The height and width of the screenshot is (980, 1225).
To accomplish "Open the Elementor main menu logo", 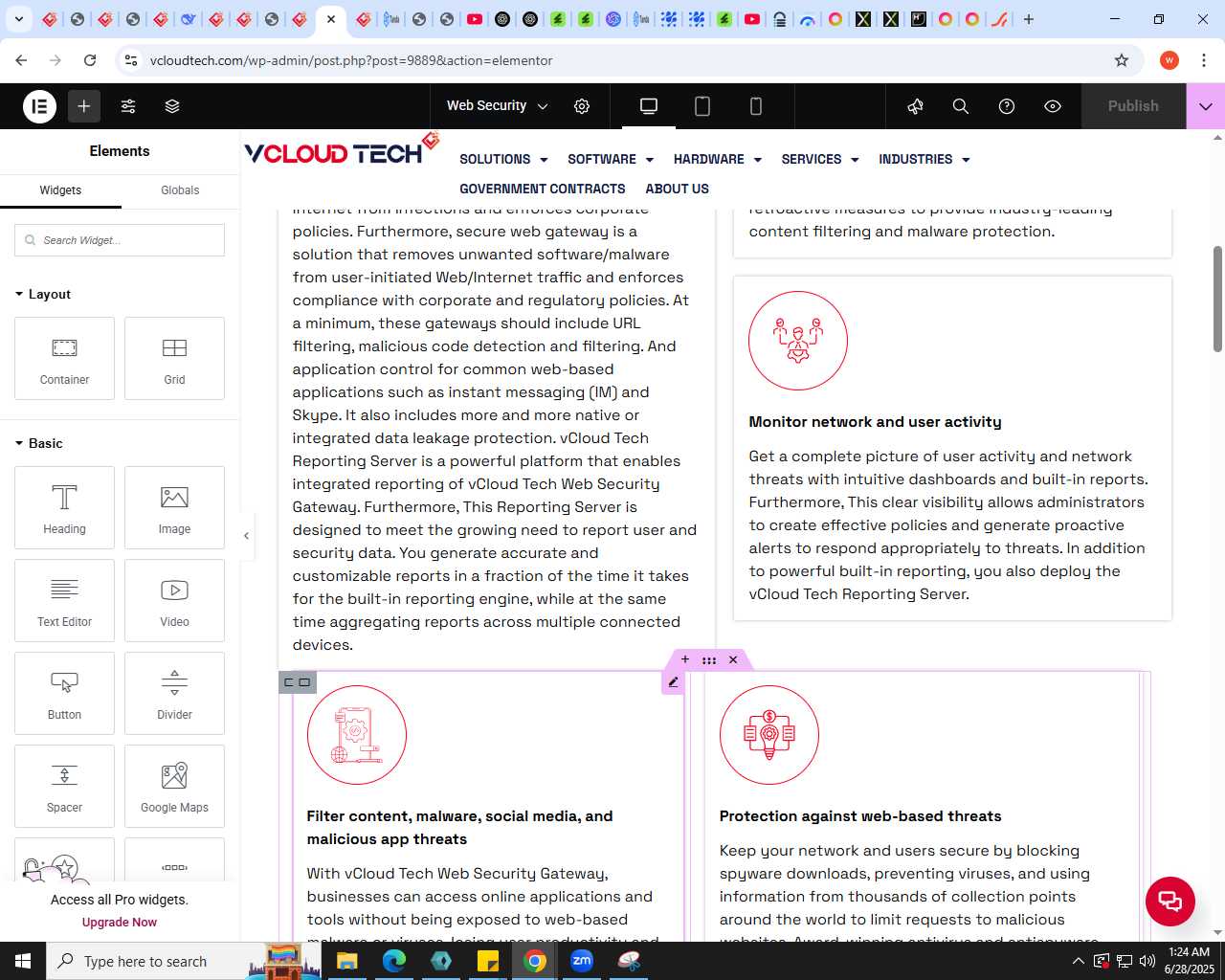I will click(x=40, y=106).
